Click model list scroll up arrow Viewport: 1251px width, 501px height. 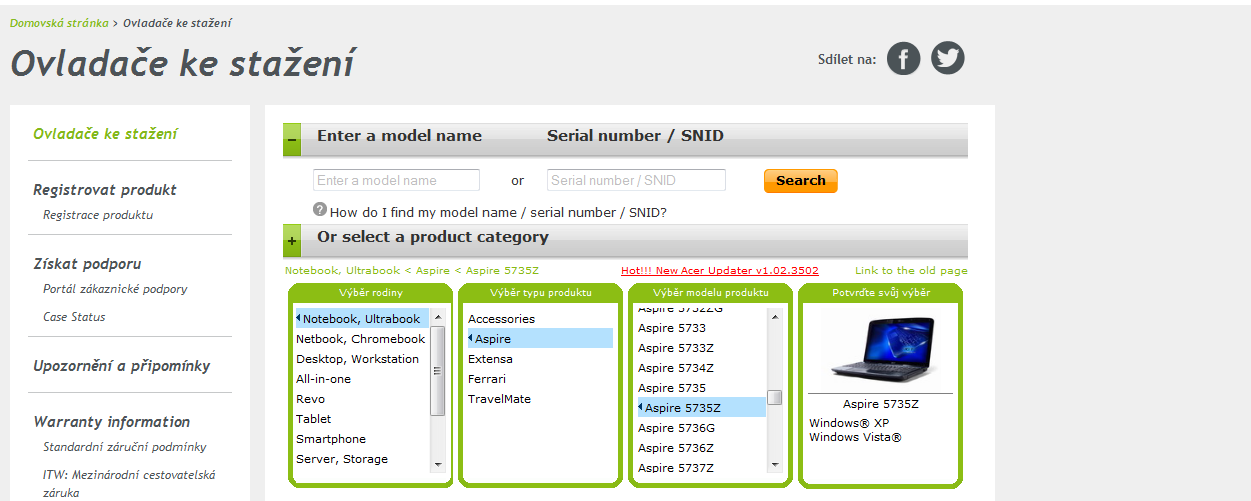coord(774,316)
